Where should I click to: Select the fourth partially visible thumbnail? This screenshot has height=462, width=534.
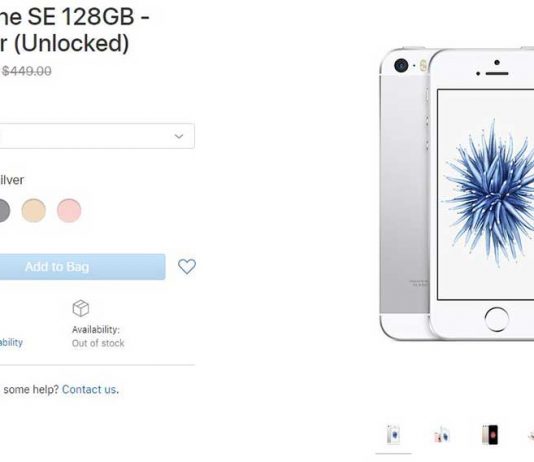531,435
